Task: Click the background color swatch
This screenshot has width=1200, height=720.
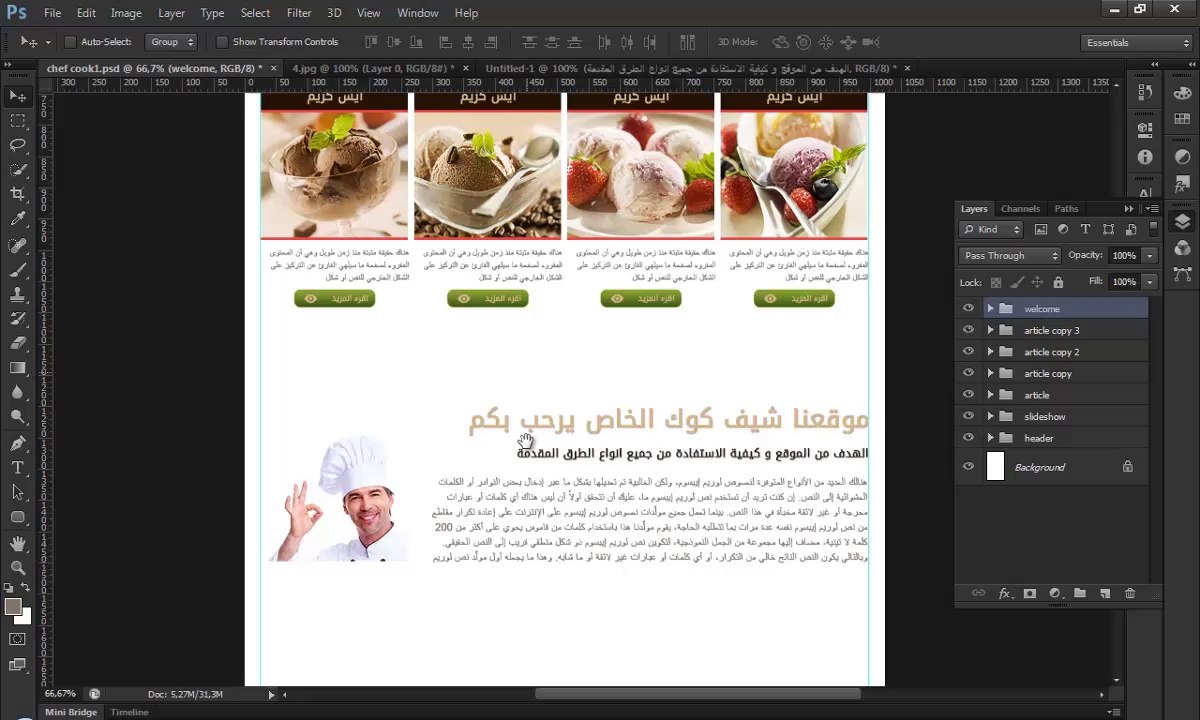Action: 25,617
